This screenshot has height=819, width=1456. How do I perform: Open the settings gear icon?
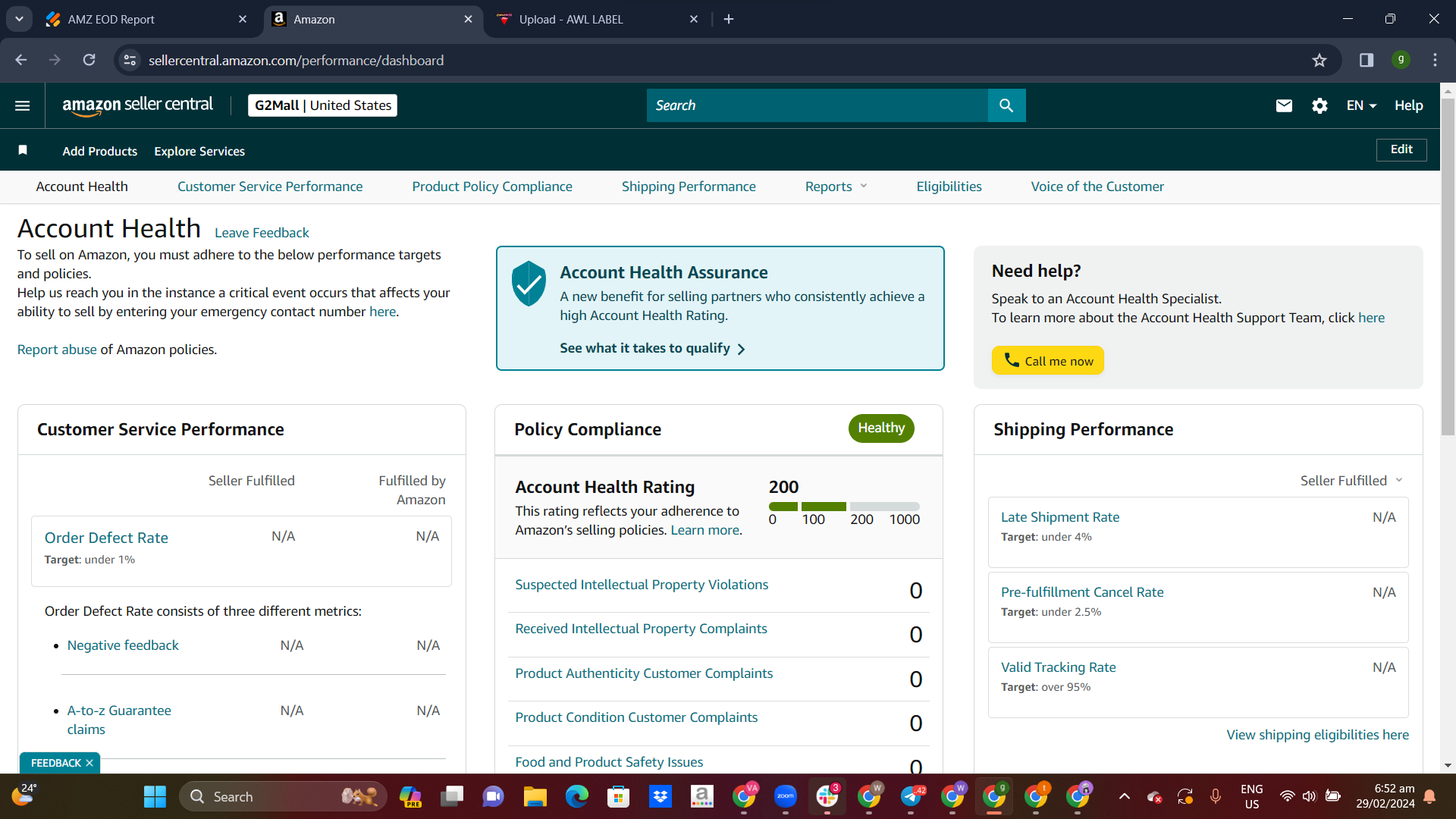1319,105
